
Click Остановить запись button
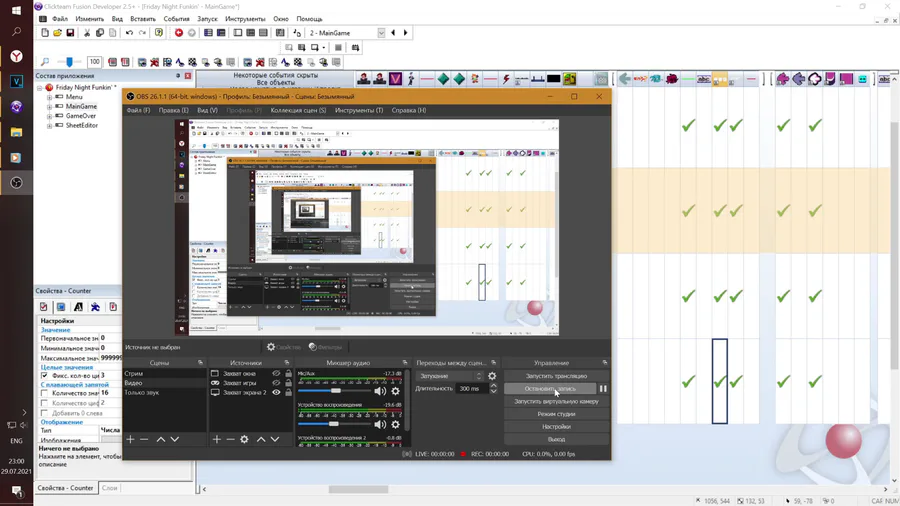pos(549,389)
